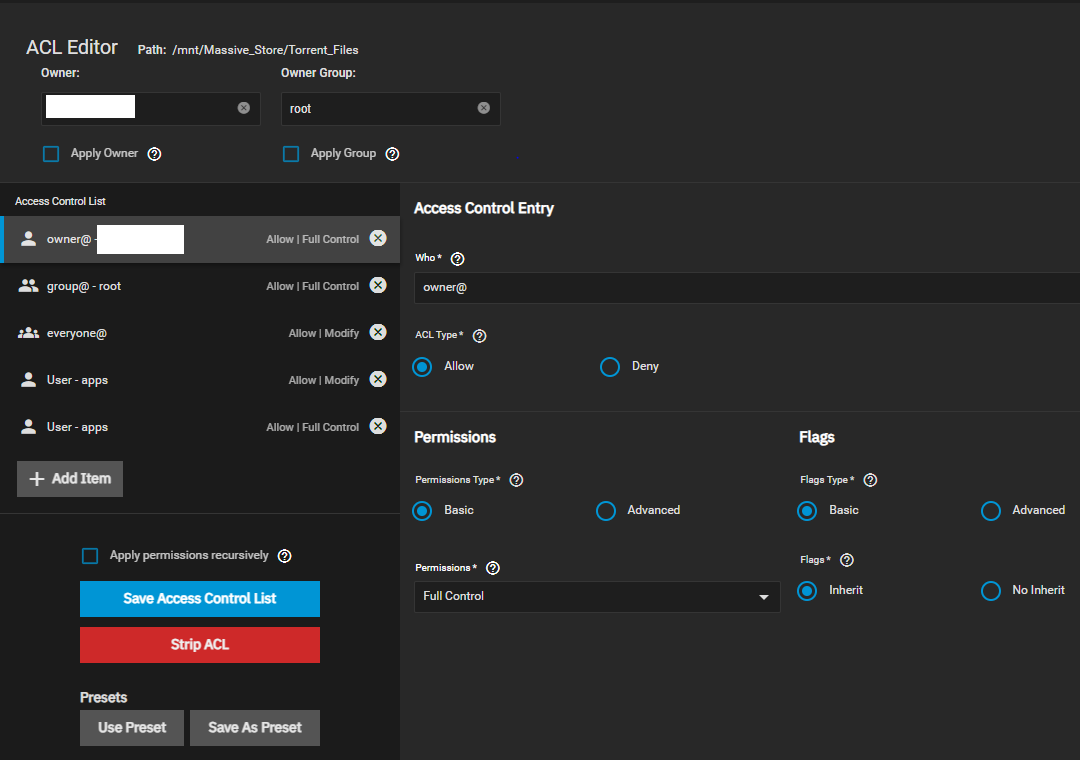Image resolution: width=1080 pixels, height=760 pixels.
Task: Open the Permissions Full Control dropdown
Action: [x=596, y=597]
